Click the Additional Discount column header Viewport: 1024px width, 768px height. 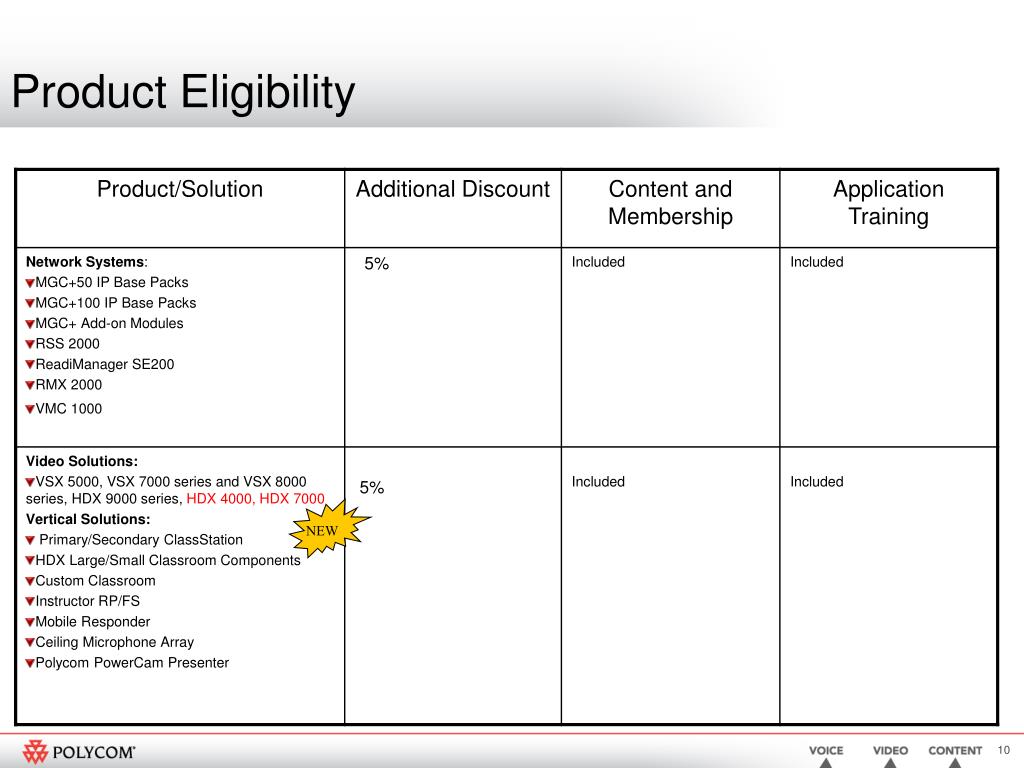pyautogui.click(x=453, y=189)
